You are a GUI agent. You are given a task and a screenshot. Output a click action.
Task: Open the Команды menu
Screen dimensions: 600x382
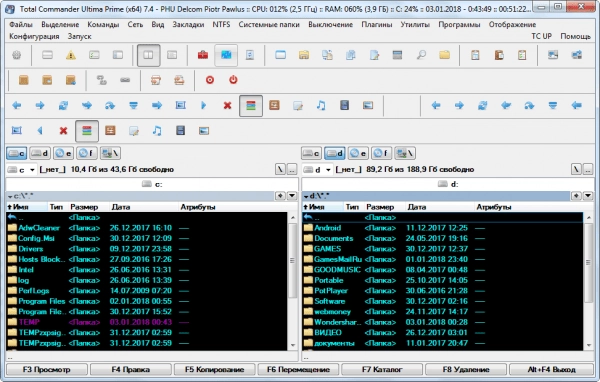pyautogui.click(x=103, y=24)
